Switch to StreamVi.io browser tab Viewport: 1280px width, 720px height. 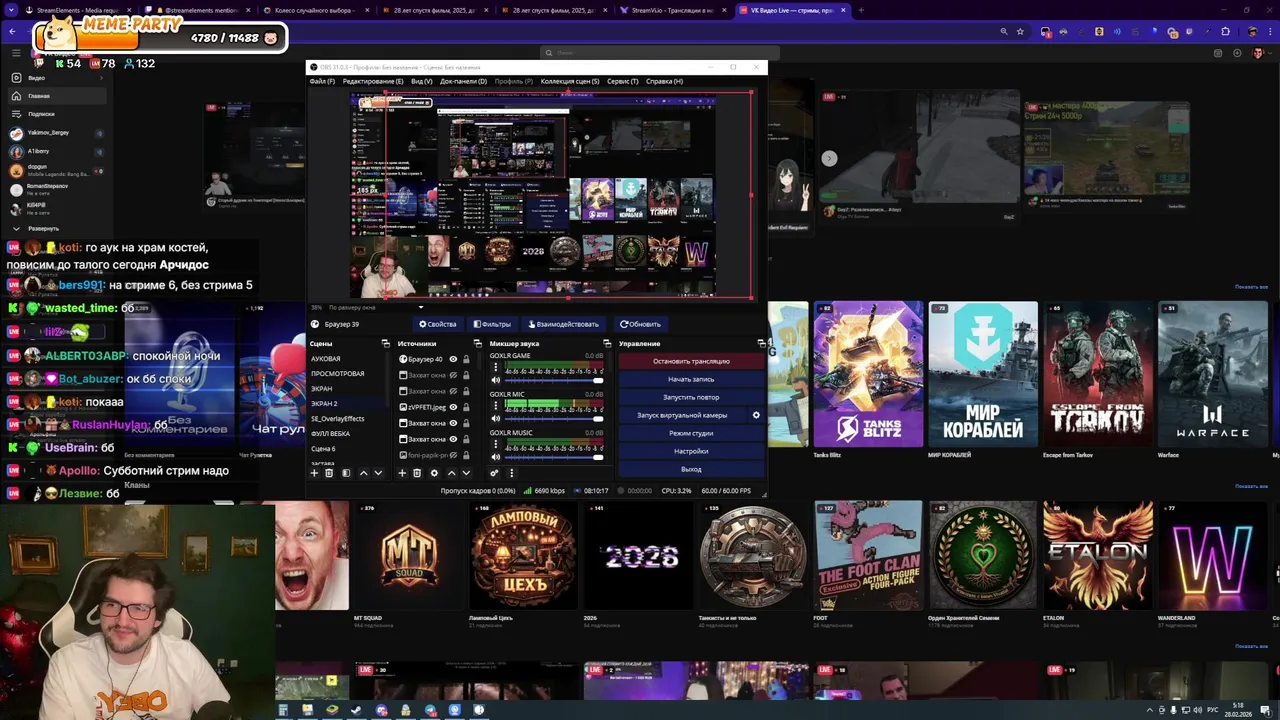pos(673,10)
